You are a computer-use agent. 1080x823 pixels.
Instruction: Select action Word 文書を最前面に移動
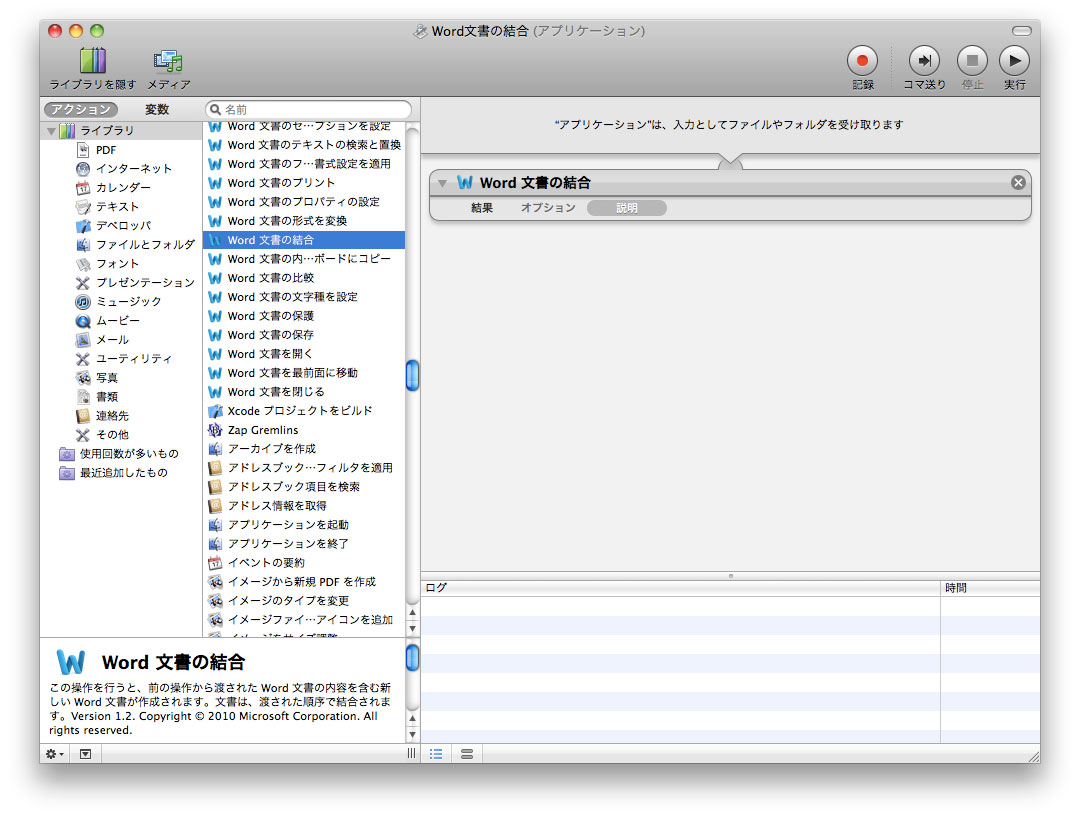[x=304, y=373]
